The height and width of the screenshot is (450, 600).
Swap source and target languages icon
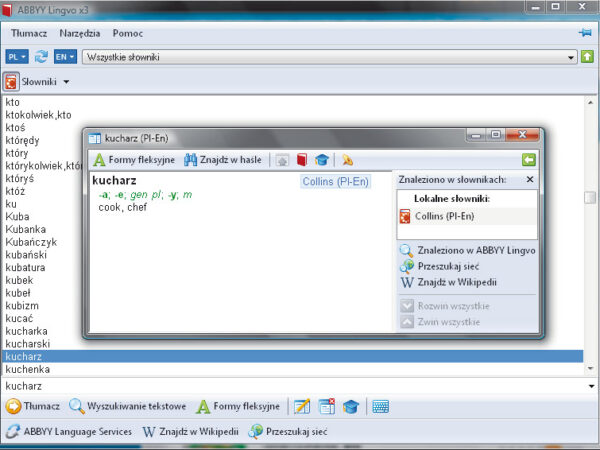(41, 57)
